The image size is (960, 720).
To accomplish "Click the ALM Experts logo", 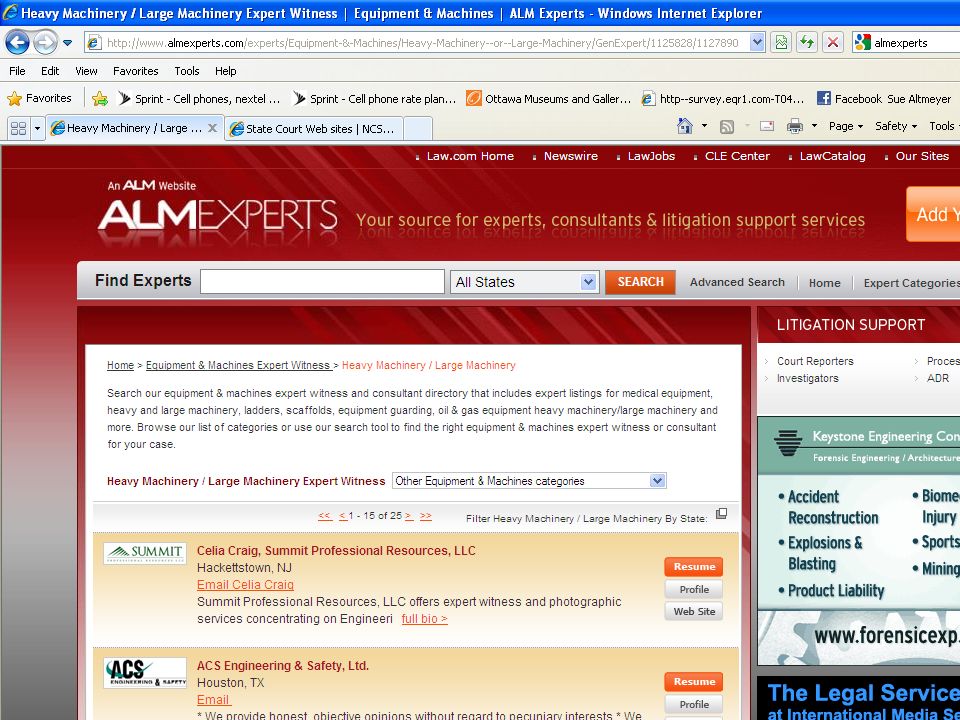I will pos(217,213).
